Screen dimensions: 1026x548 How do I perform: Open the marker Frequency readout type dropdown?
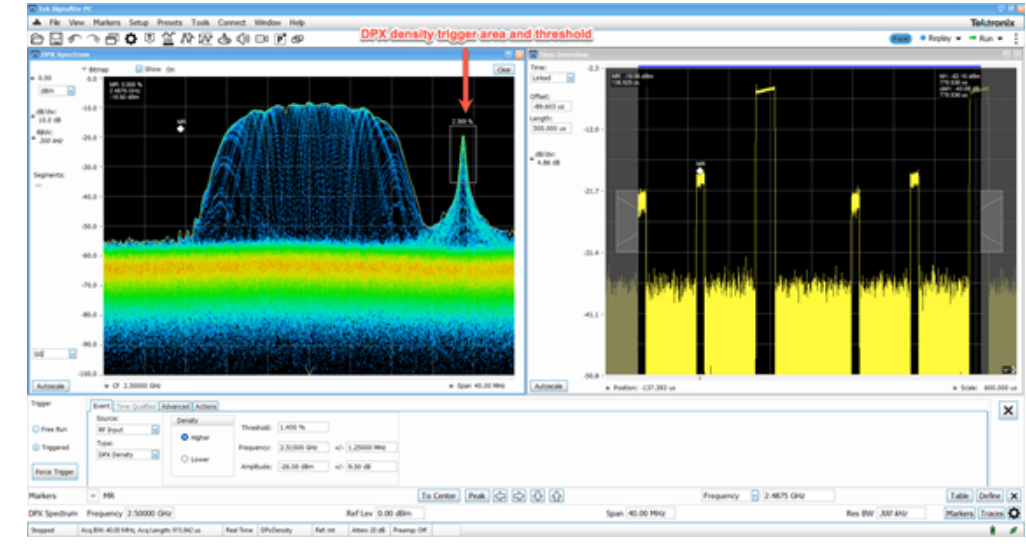[x=754, y=496]
